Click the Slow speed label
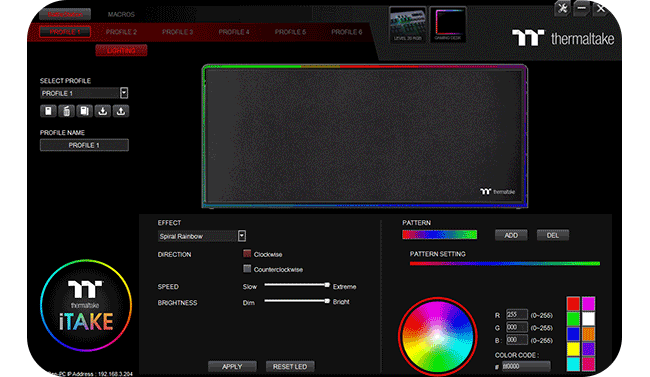Viewport: 650px width, 377px height. point(250,287)
